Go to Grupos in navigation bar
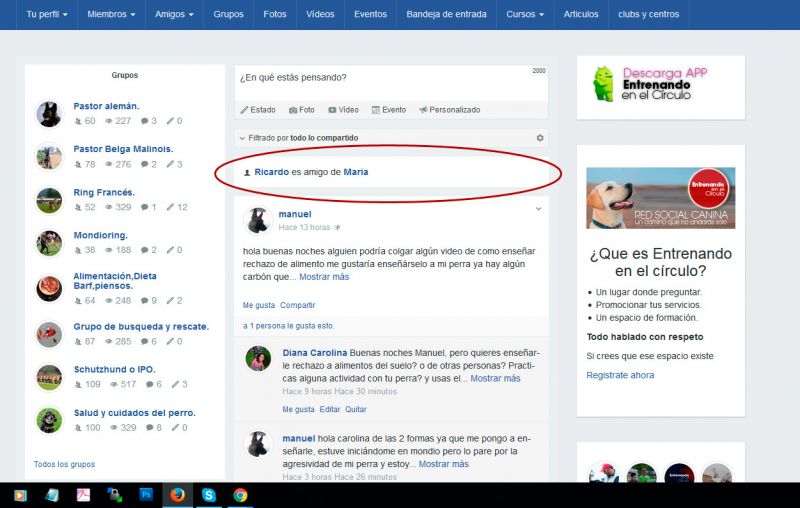 pos(228,14)
